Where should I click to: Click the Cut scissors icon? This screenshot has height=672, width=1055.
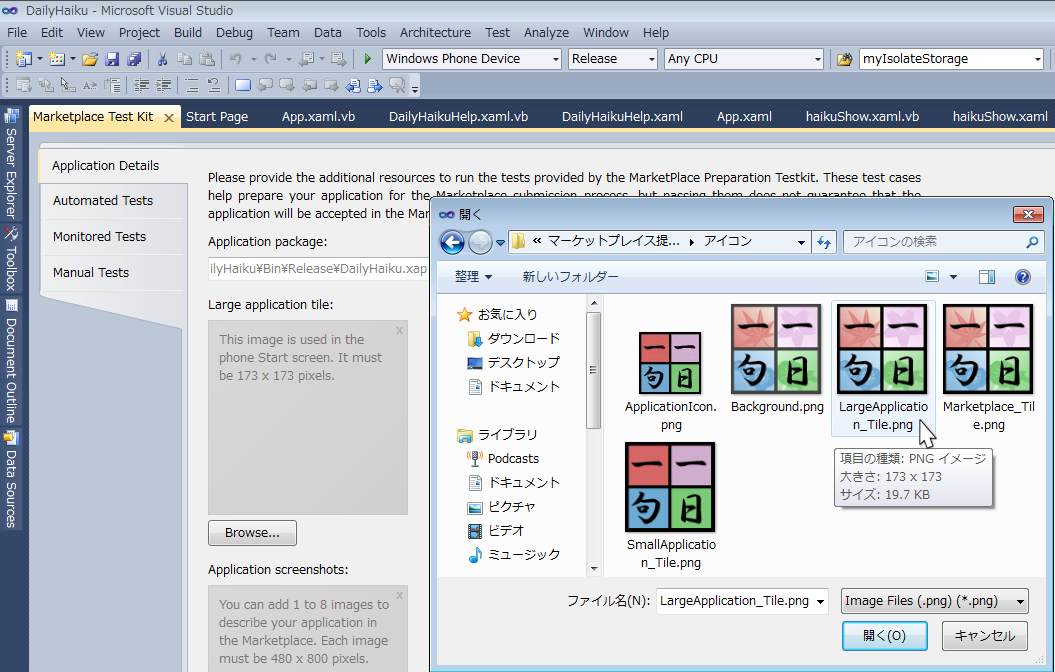click(x=162, y=59)
